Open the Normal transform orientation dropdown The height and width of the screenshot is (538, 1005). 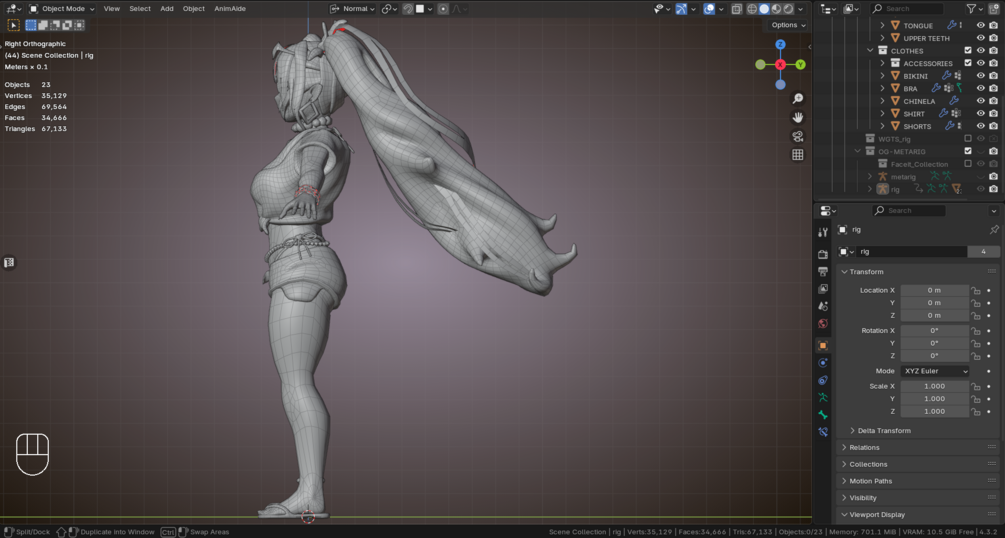(x=352, y=9)
